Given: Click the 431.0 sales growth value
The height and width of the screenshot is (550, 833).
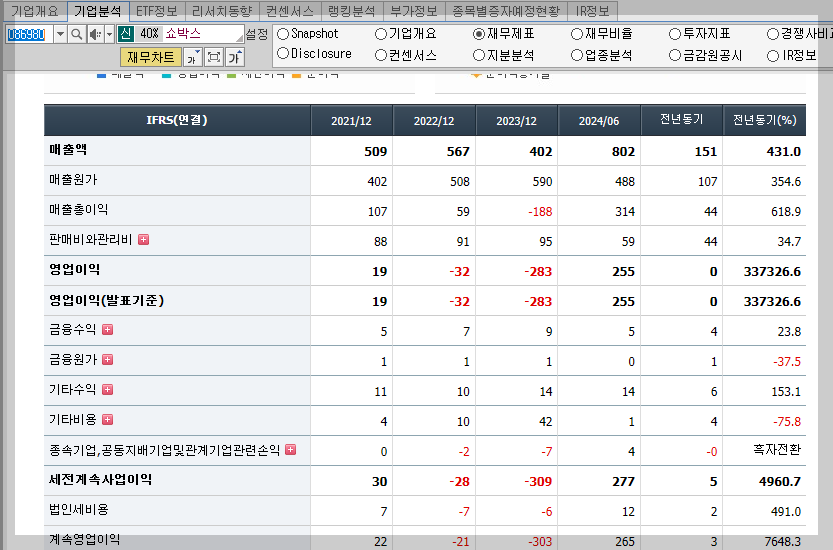Looking at the screenshot, I should coord(784,151).
